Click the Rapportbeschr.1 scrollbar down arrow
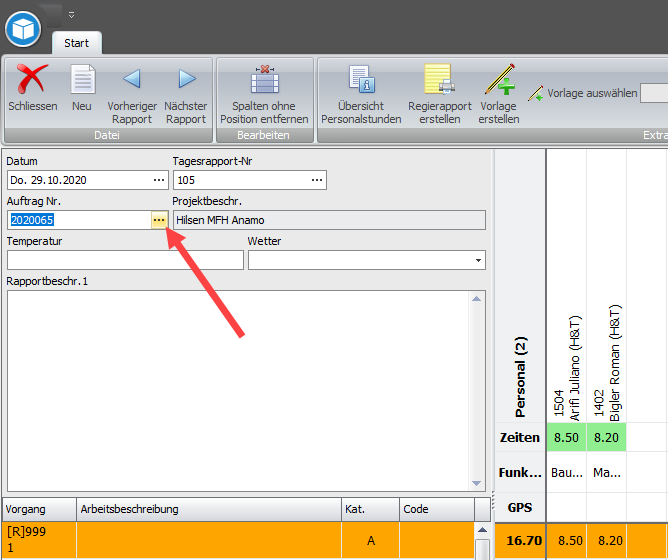 (476, 483)
